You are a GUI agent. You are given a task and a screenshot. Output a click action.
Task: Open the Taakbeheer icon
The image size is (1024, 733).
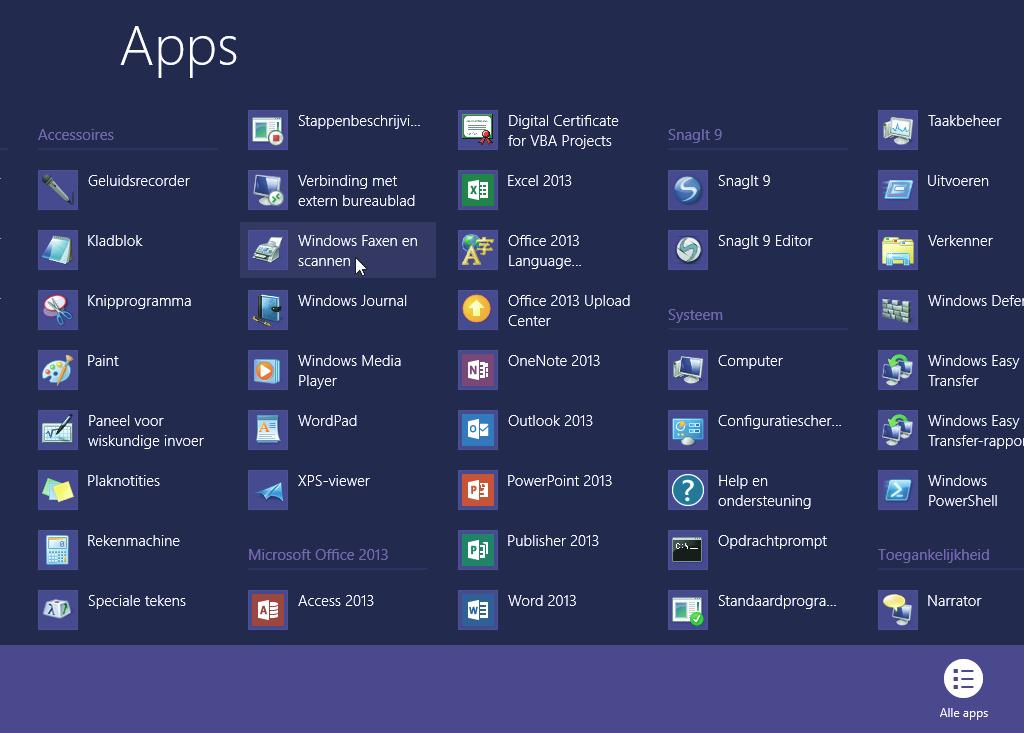(x=898, y=130)
